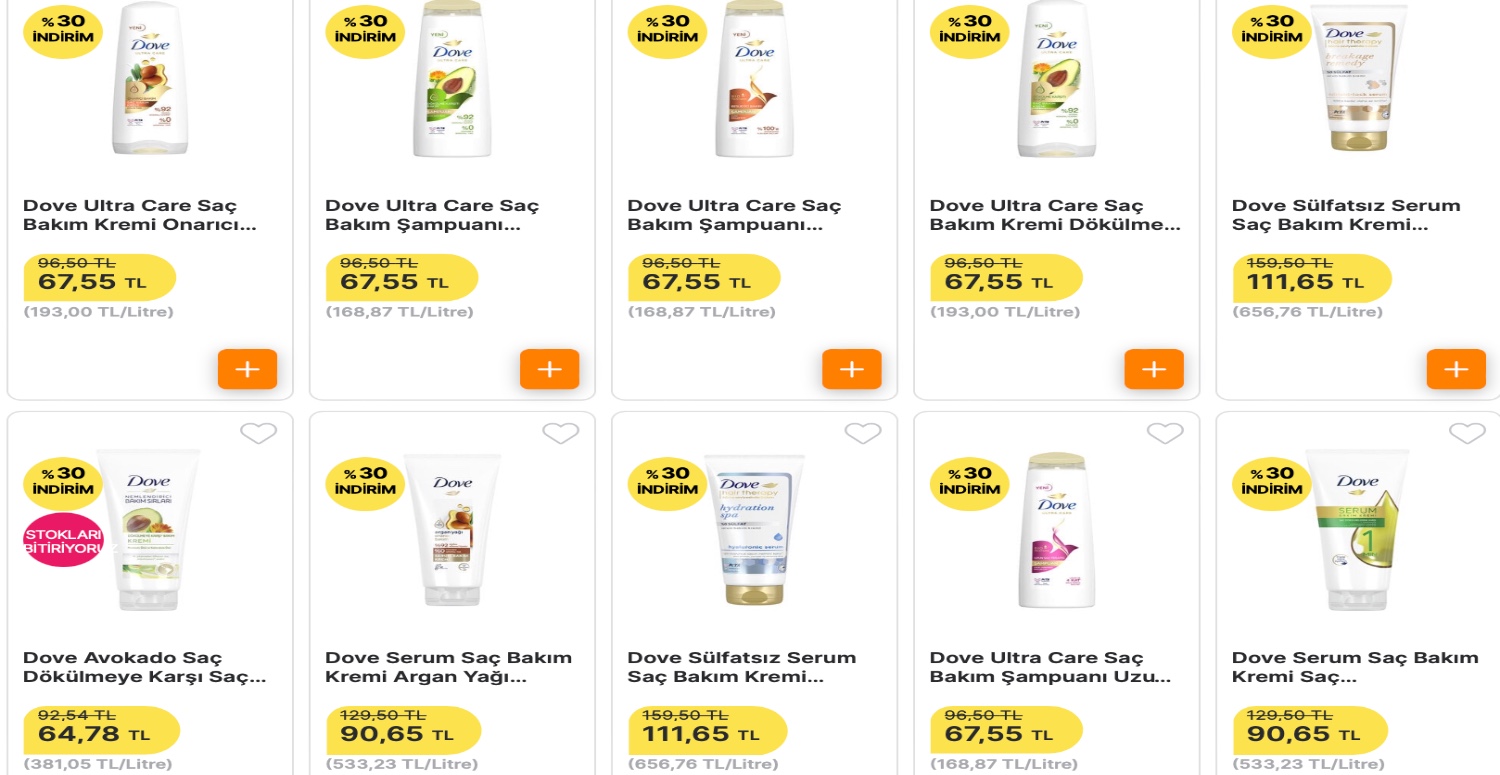Click the heart icon on Dove Avokado product

[259, 433]
